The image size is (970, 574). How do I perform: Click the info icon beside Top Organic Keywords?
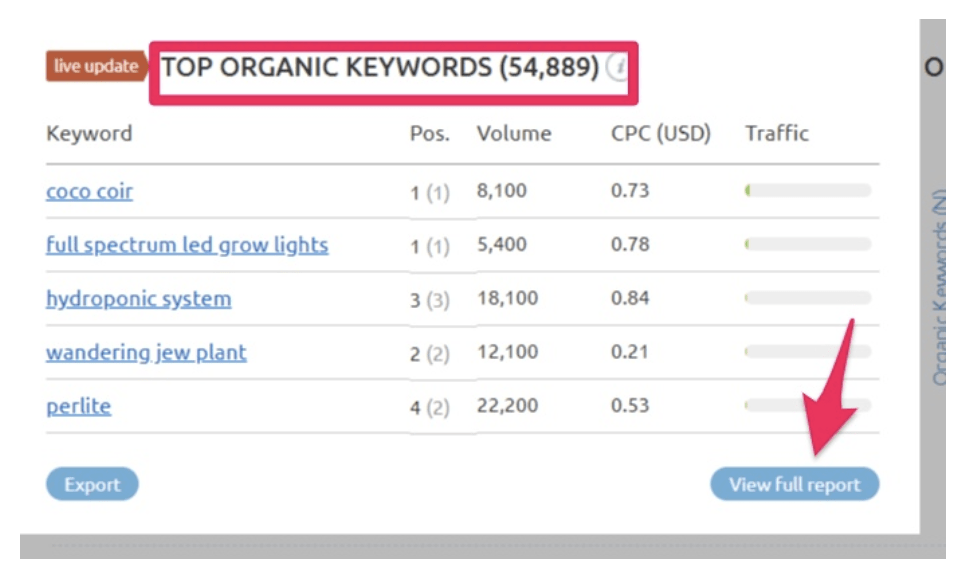[x=619, y=68]
